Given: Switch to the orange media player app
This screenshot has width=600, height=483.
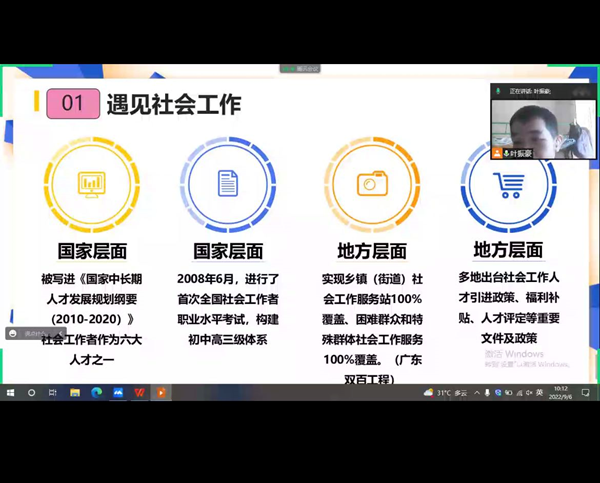Looking at the screenshot, I should tap(161, 393).
